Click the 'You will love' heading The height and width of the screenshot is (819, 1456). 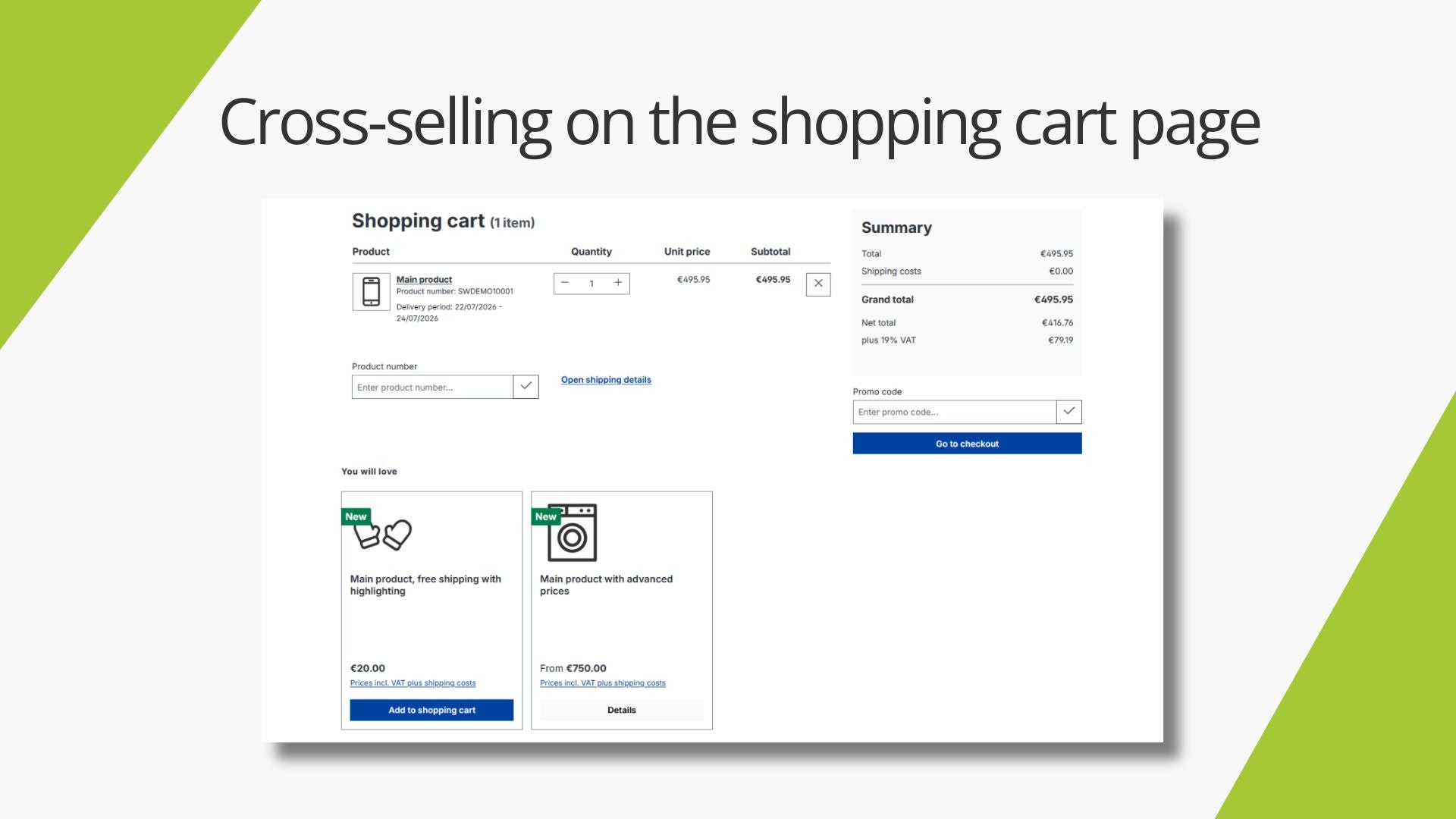click(369, 472)
